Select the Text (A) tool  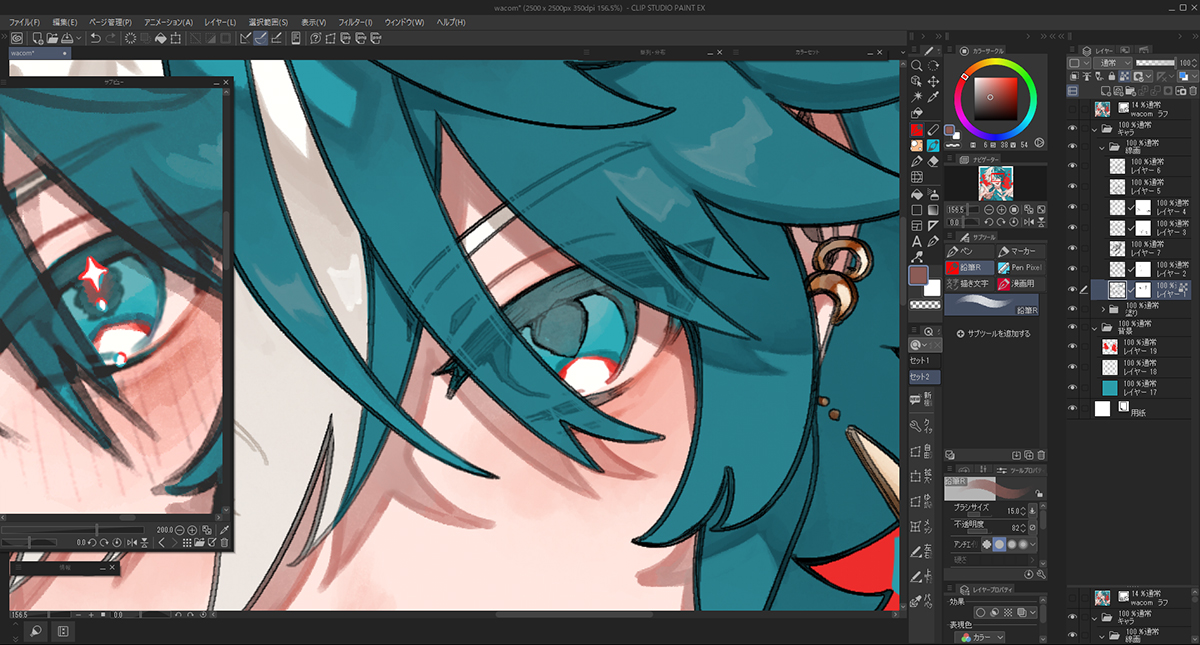(917, 241)
